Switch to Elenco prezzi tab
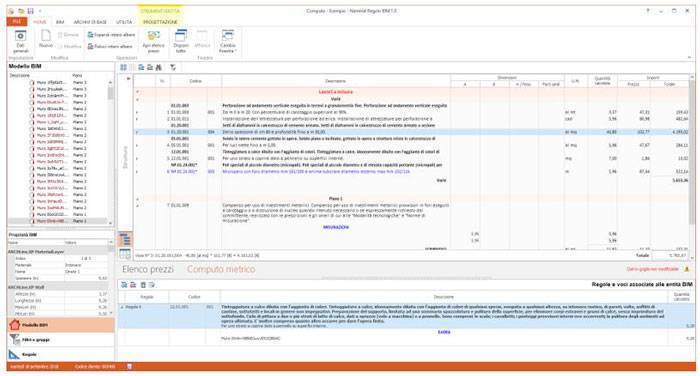 (148, 269)
